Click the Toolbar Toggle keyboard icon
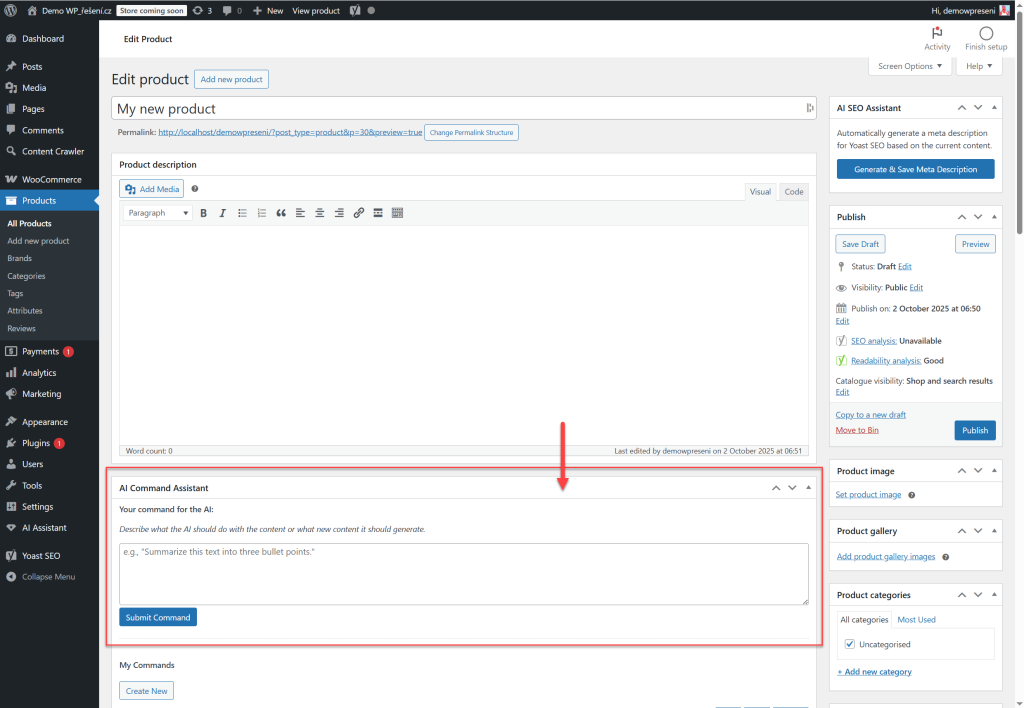 pos(397,212)
